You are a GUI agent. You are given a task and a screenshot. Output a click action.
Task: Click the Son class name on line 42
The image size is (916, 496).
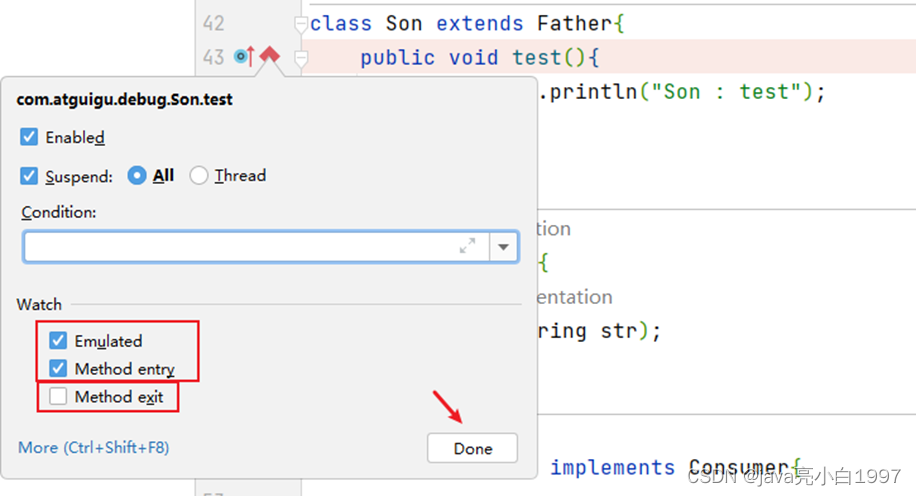tap(404, 23)
